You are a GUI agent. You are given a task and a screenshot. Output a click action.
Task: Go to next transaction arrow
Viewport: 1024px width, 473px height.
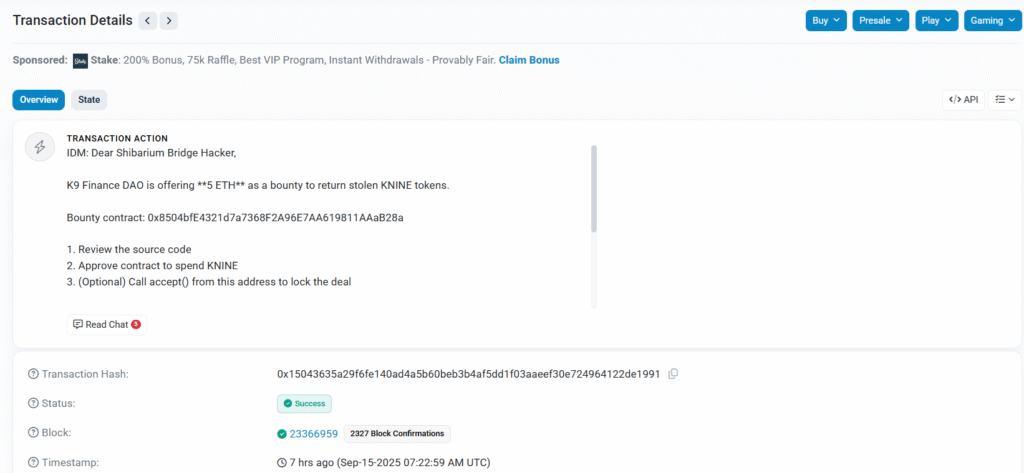pyautogui.click(x=168, y=21)
